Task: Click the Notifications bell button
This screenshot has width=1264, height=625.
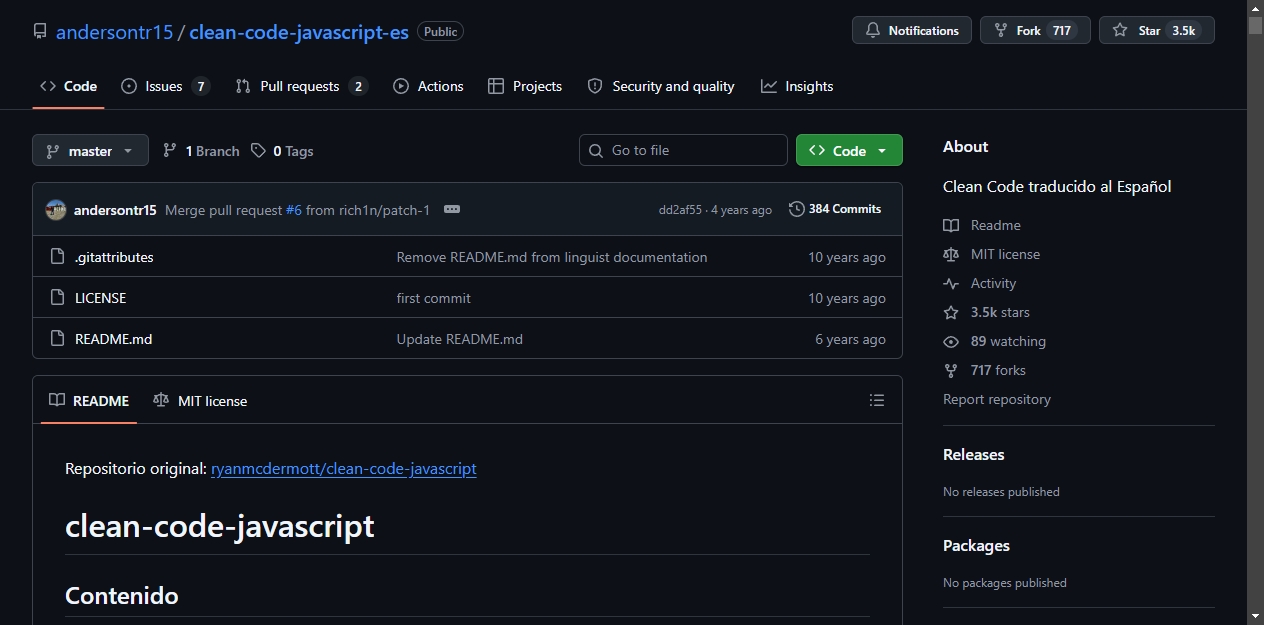Action: pyautogui.click(x=912, y=31)
